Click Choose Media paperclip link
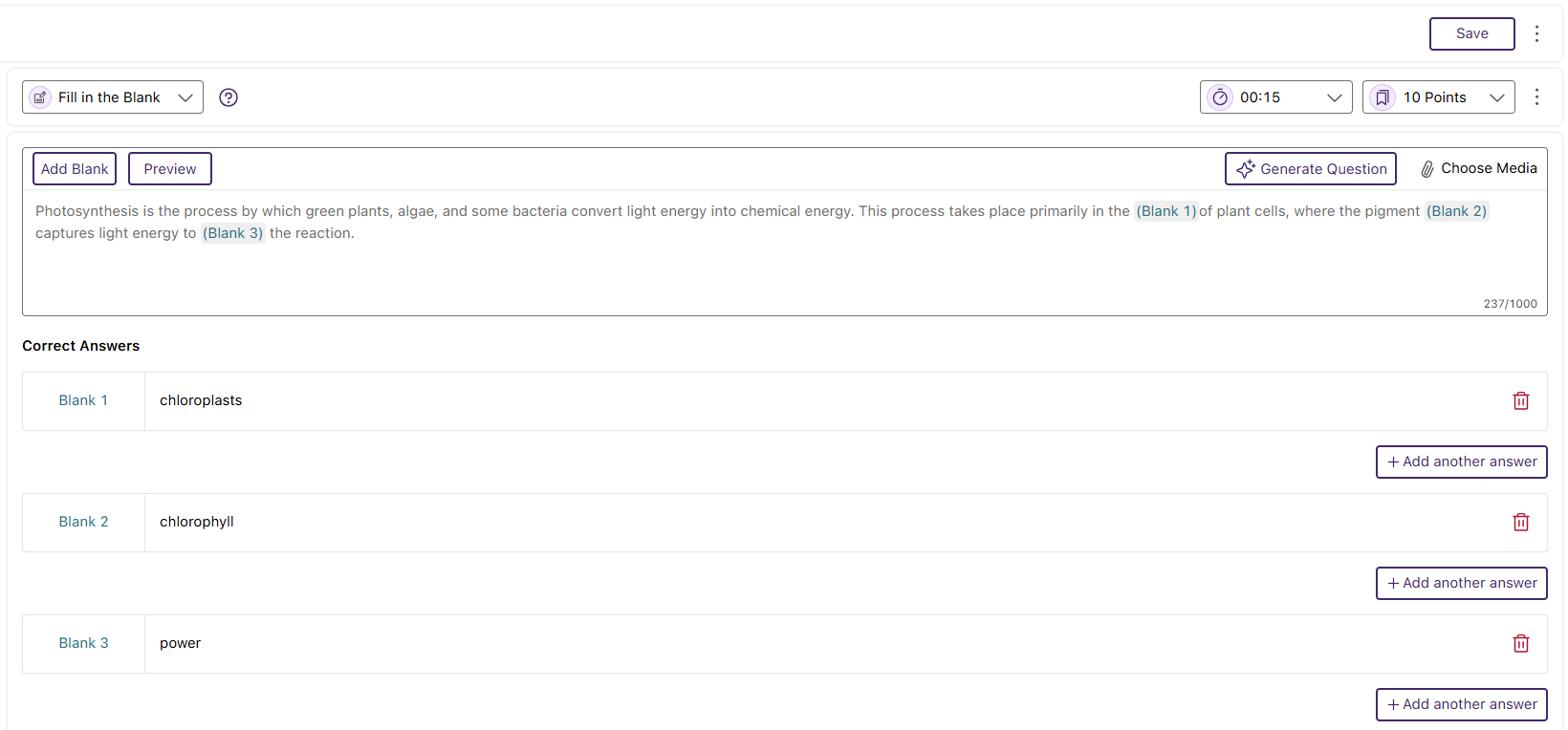Image resolution: width=1568 pixels, height=730 pixels. pos(1479,168)
